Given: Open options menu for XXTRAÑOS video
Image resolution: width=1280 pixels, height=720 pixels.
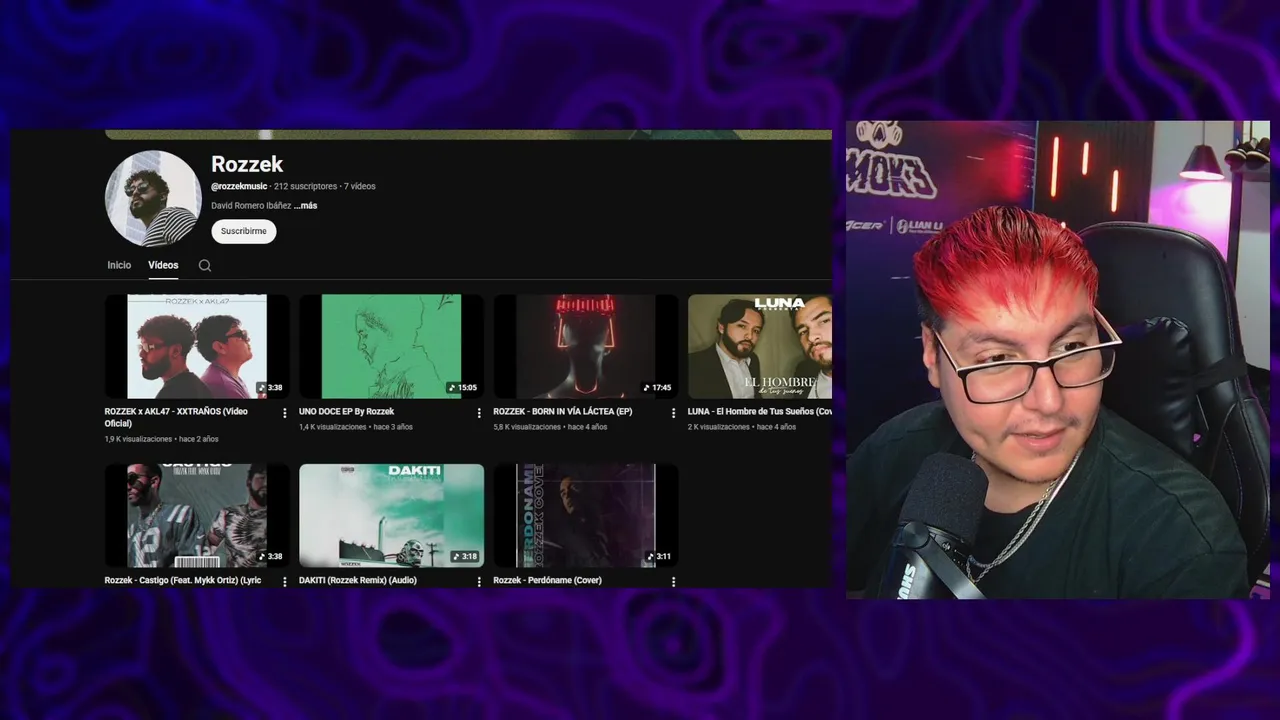Looking at the screenshot, I should (284, 412).
